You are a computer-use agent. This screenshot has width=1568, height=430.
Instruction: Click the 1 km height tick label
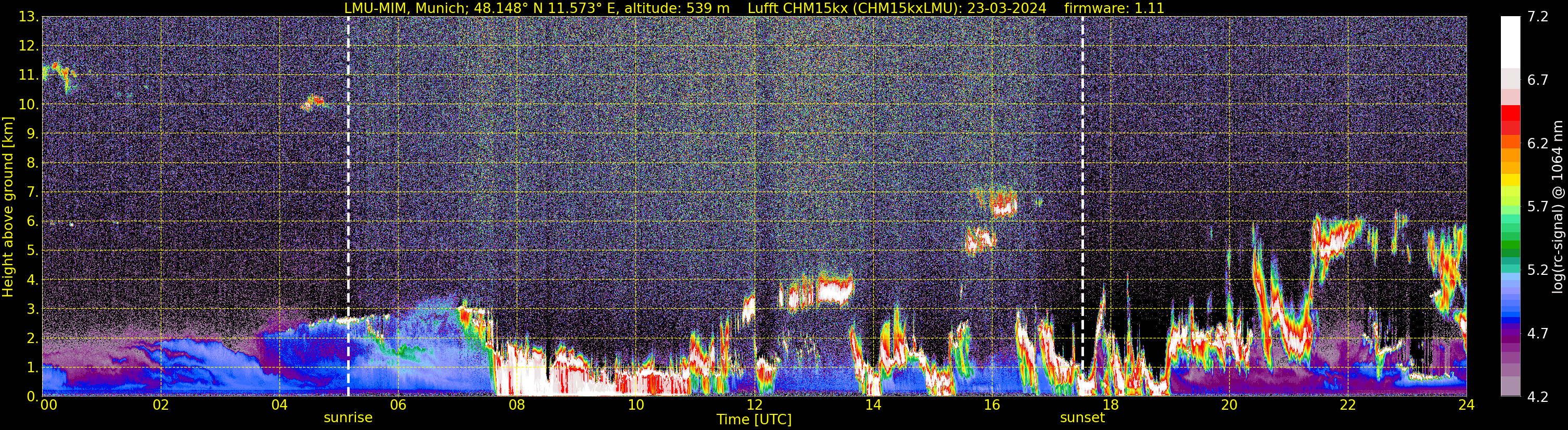click(x=32, y=368)
